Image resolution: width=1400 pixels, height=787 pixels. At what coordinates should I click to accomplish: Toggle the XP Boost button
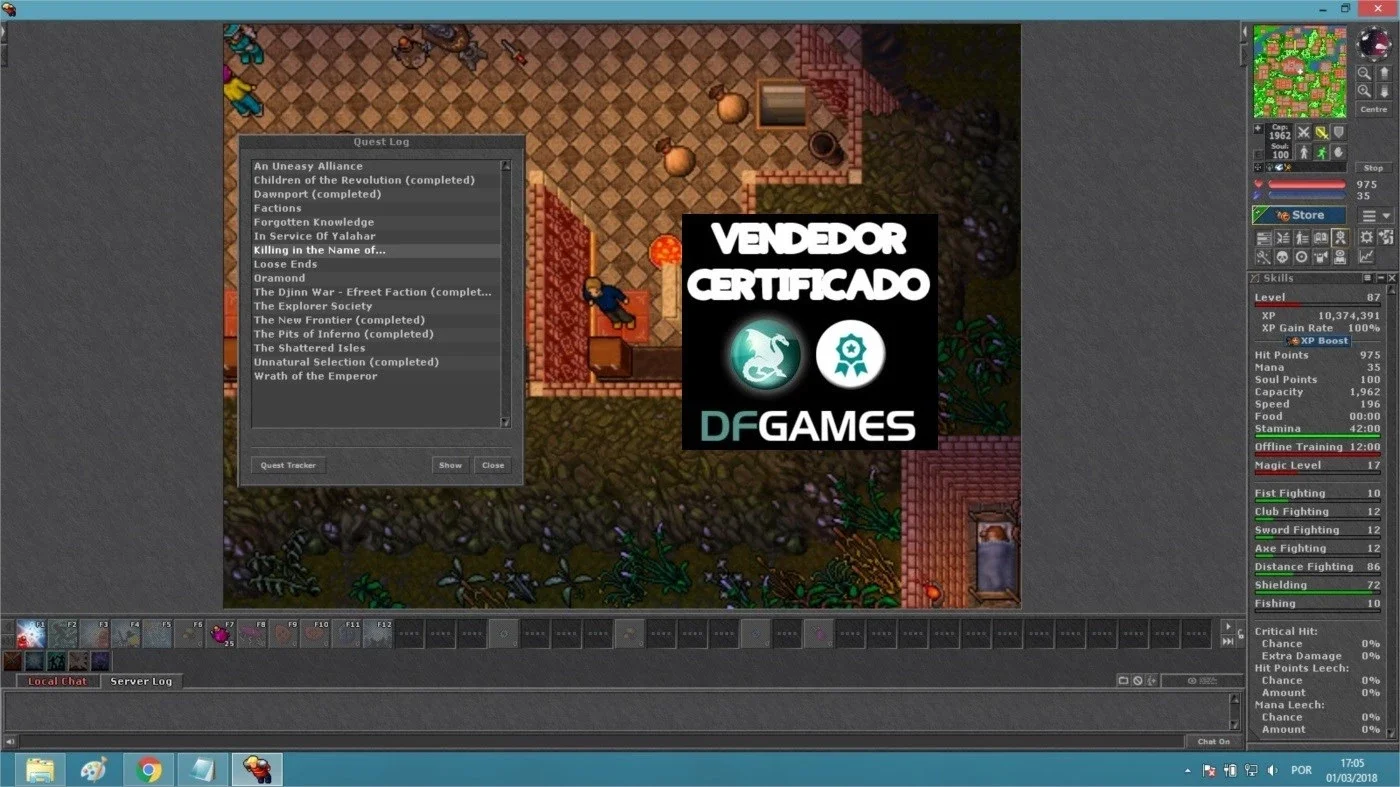coord(1318,341)
